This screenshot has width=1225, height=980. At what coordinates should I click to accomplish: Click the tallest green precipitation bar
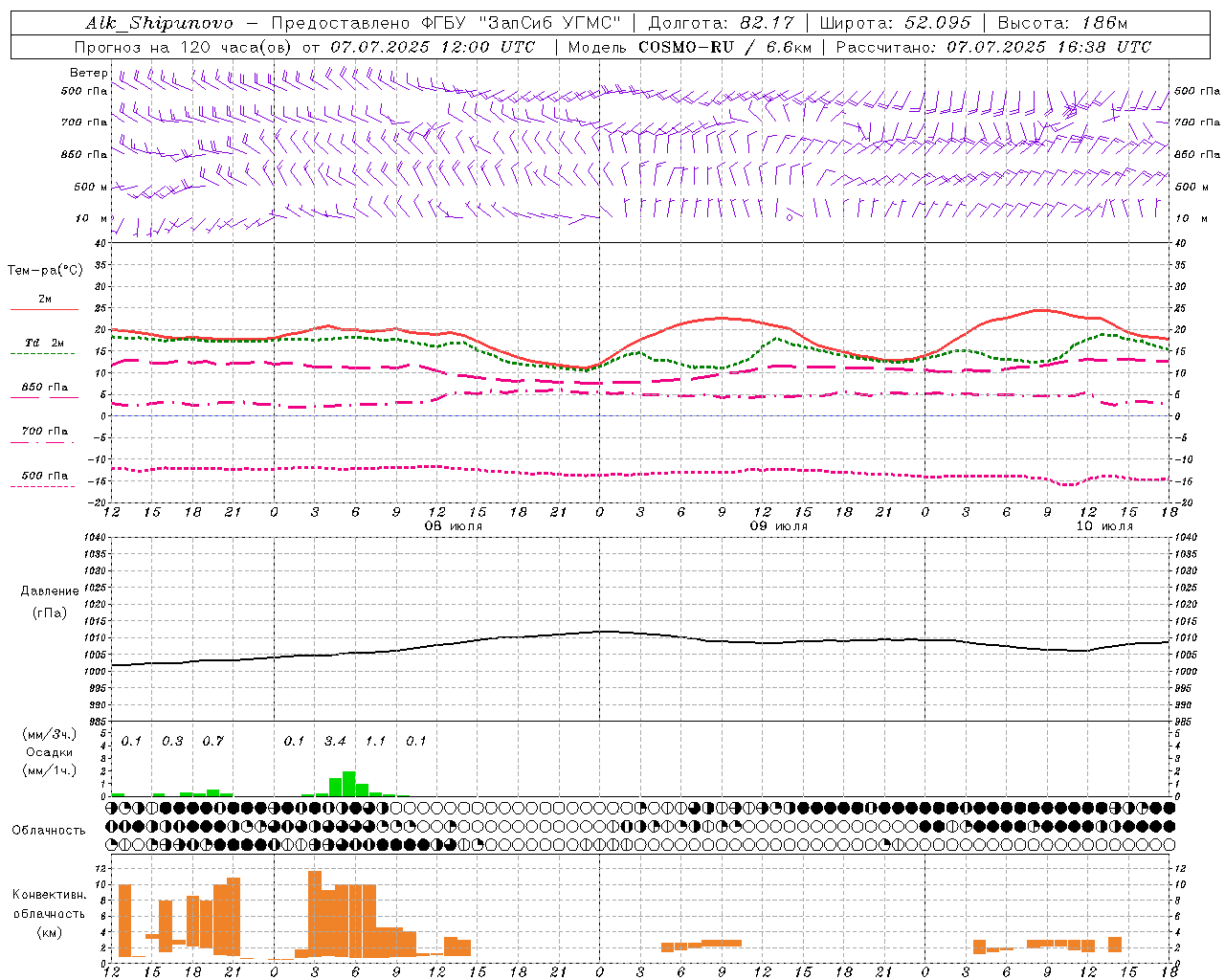349,784
